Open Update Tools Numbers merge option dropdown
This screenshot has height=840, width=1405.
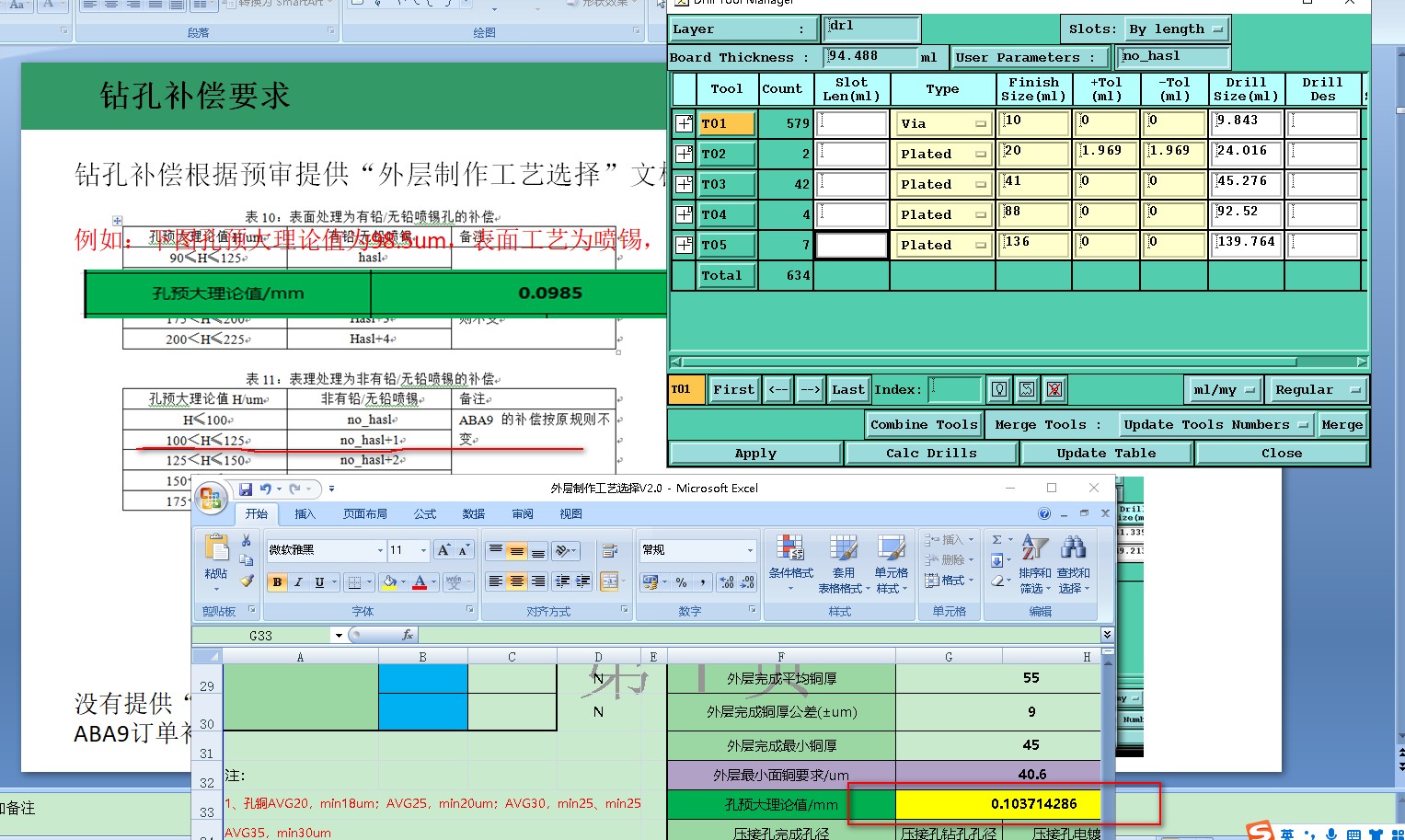pos(1215,425)
